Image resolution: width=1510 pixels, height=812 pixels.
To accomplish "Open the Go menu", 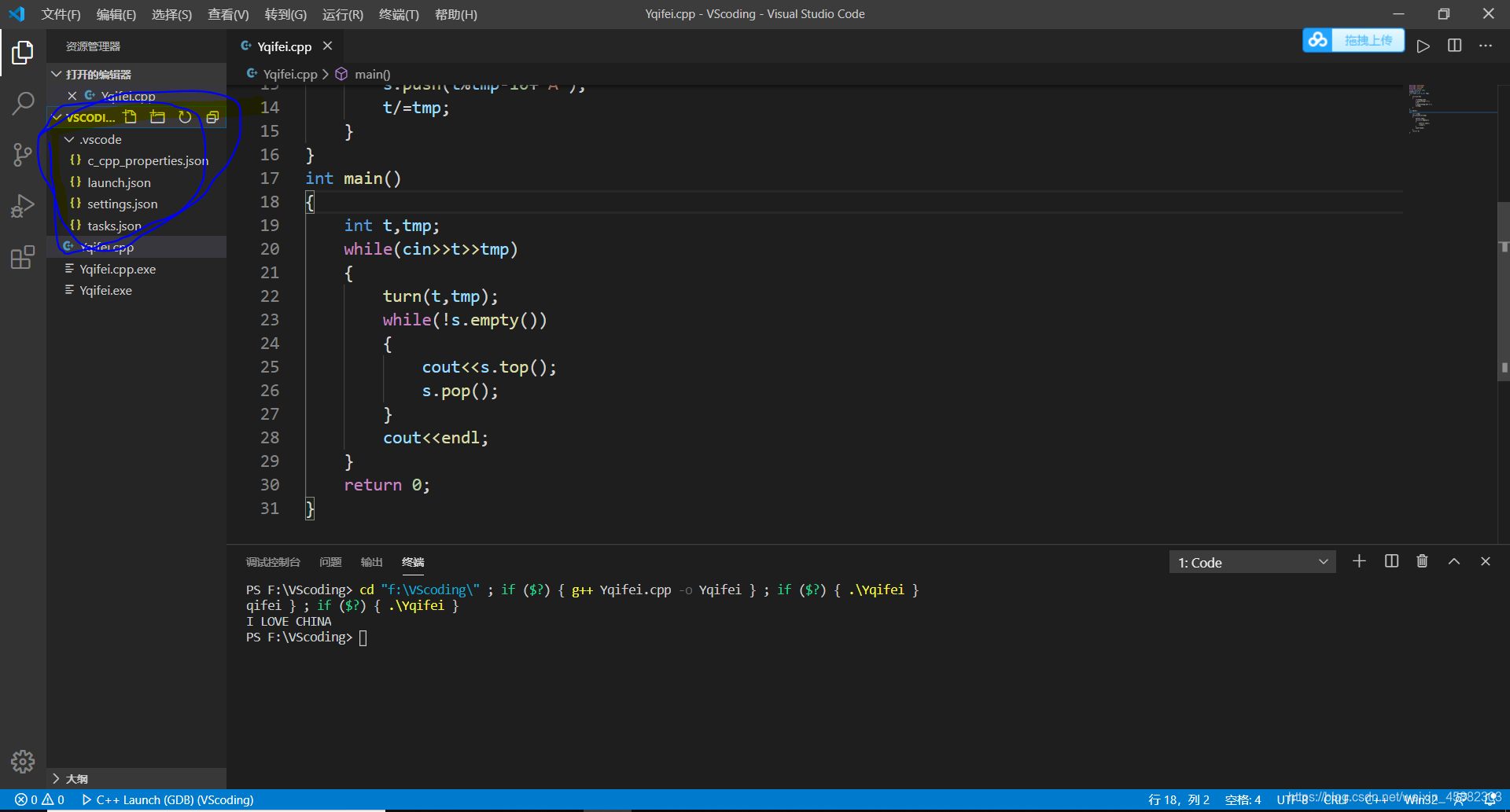I will 285,14.
